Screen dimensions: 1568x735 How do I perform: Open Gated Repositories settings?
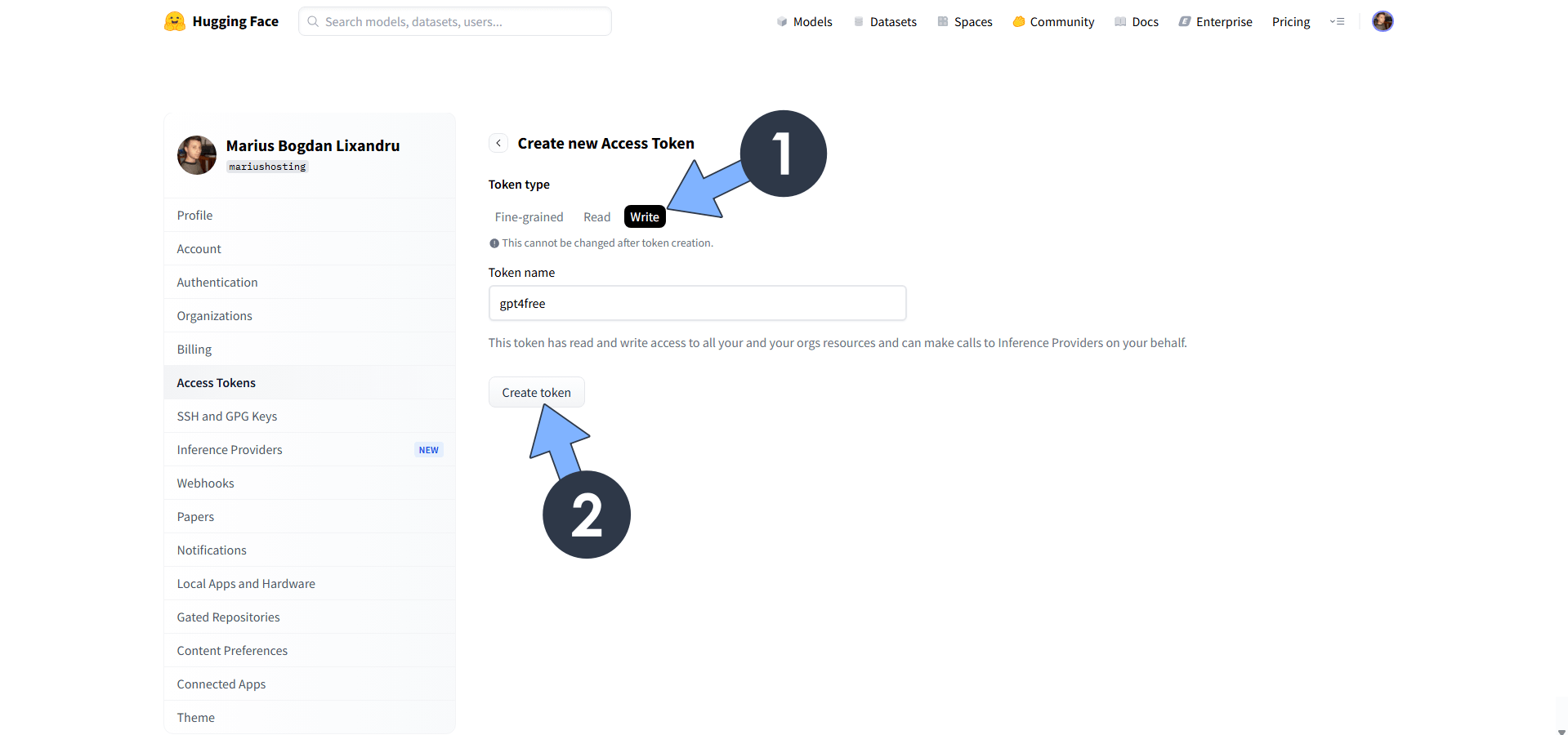coord(310,617)
